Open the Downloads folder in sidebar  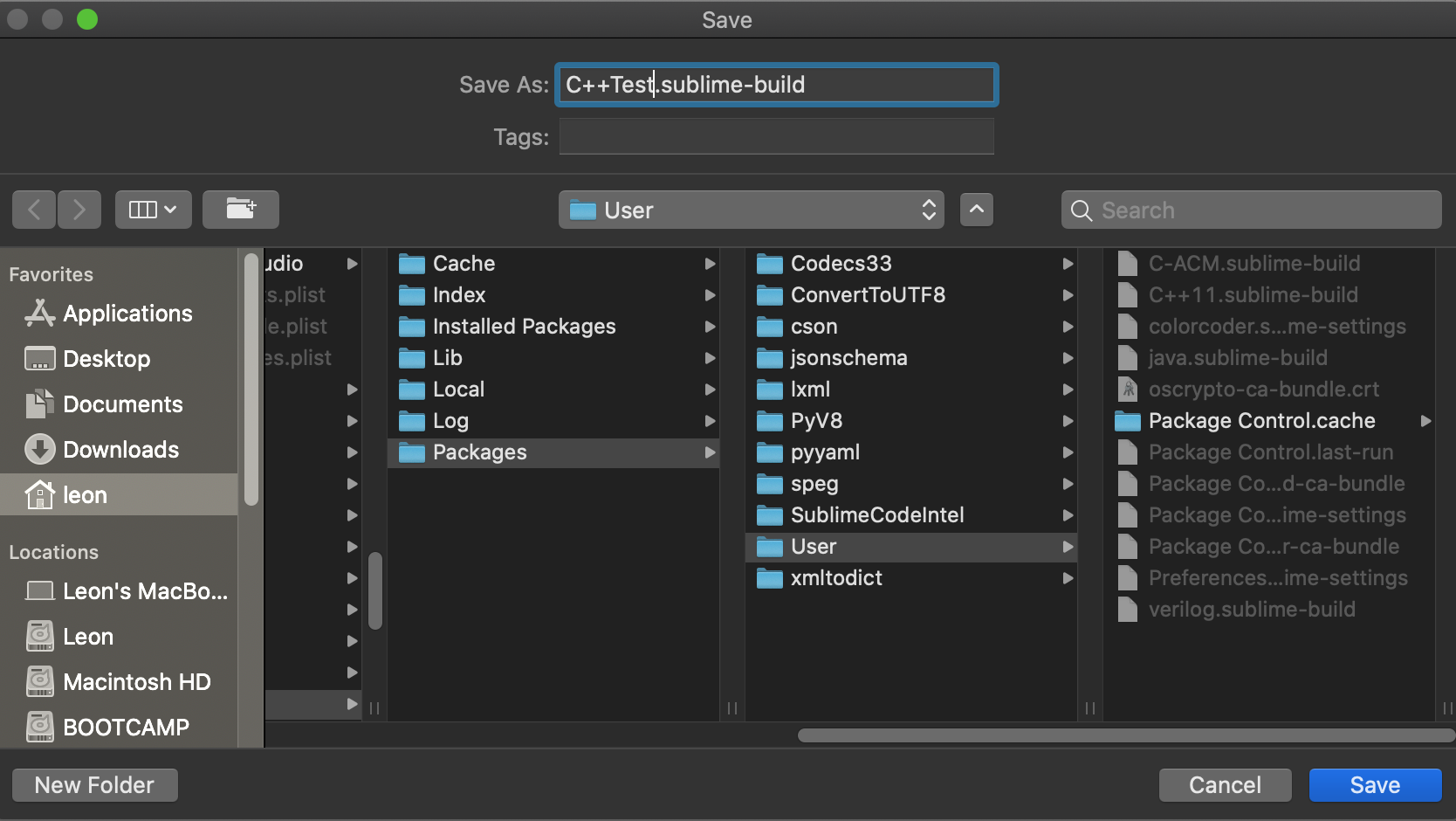120,450
